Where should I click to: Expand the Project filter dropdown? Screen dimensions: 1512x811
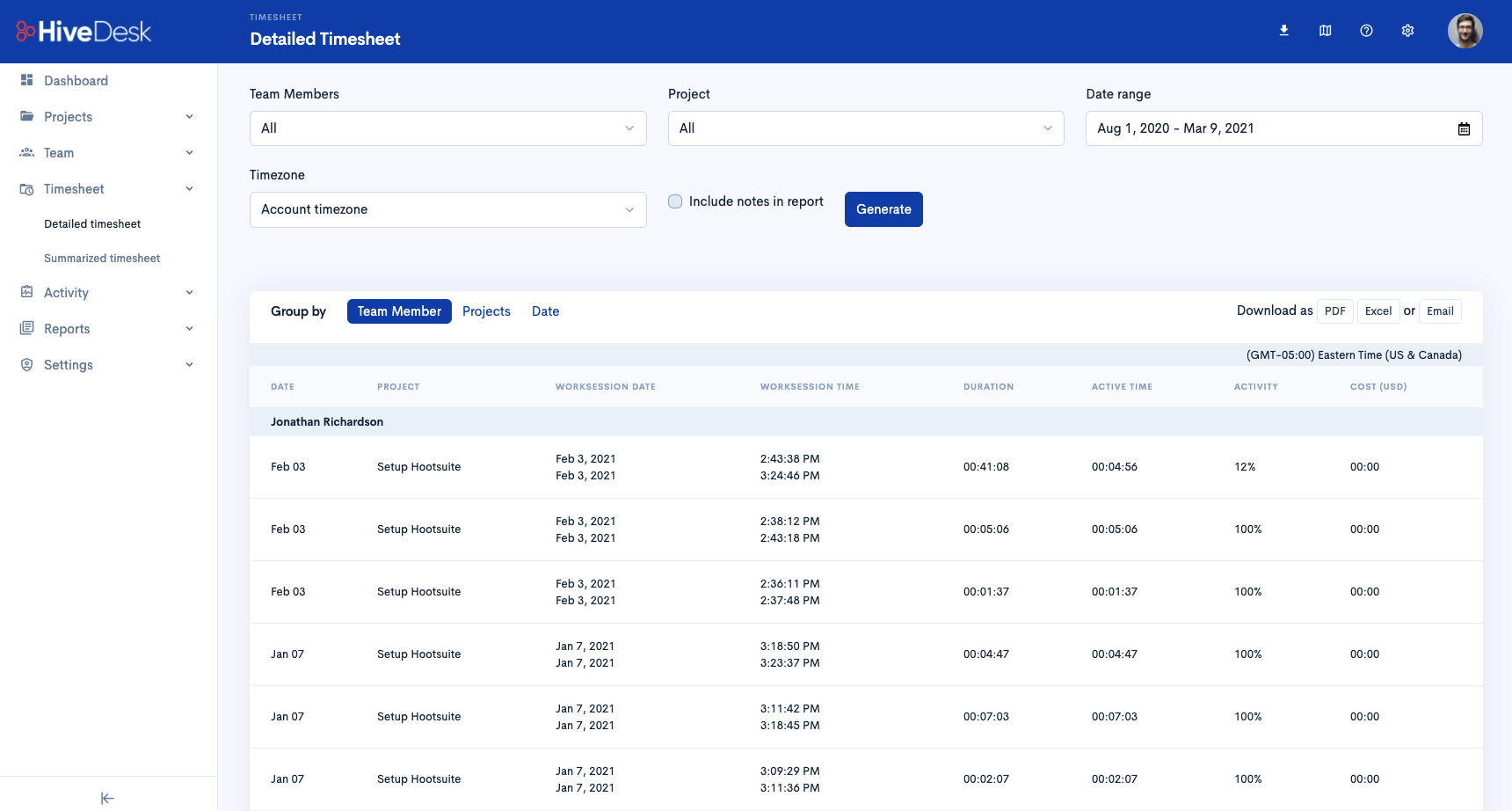pos(865,128)
